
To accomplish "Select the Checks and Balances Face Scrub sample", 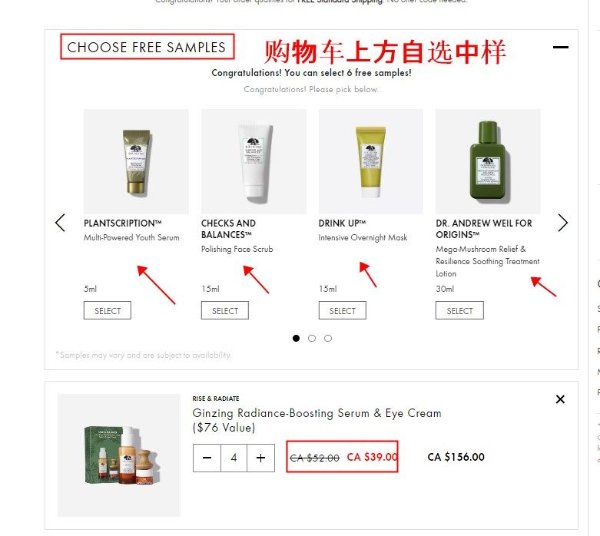I will (x=225, y=311).
